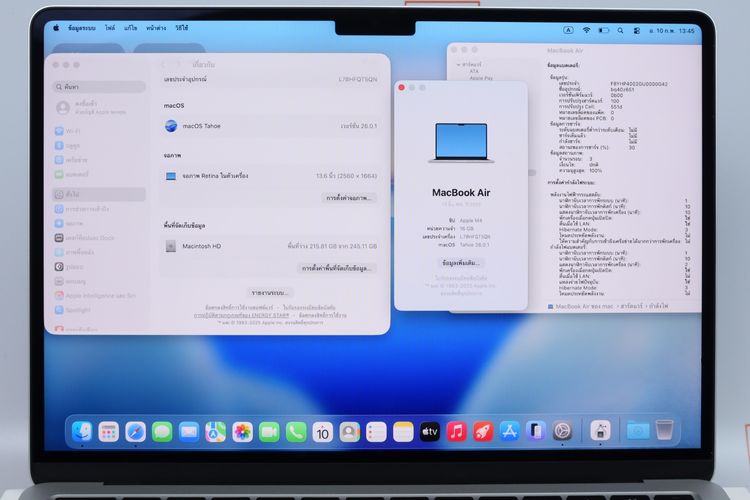750x500 pixels.
Task: Open Calendar showing 10 in the Dock
Action: (x=323, y=432)
